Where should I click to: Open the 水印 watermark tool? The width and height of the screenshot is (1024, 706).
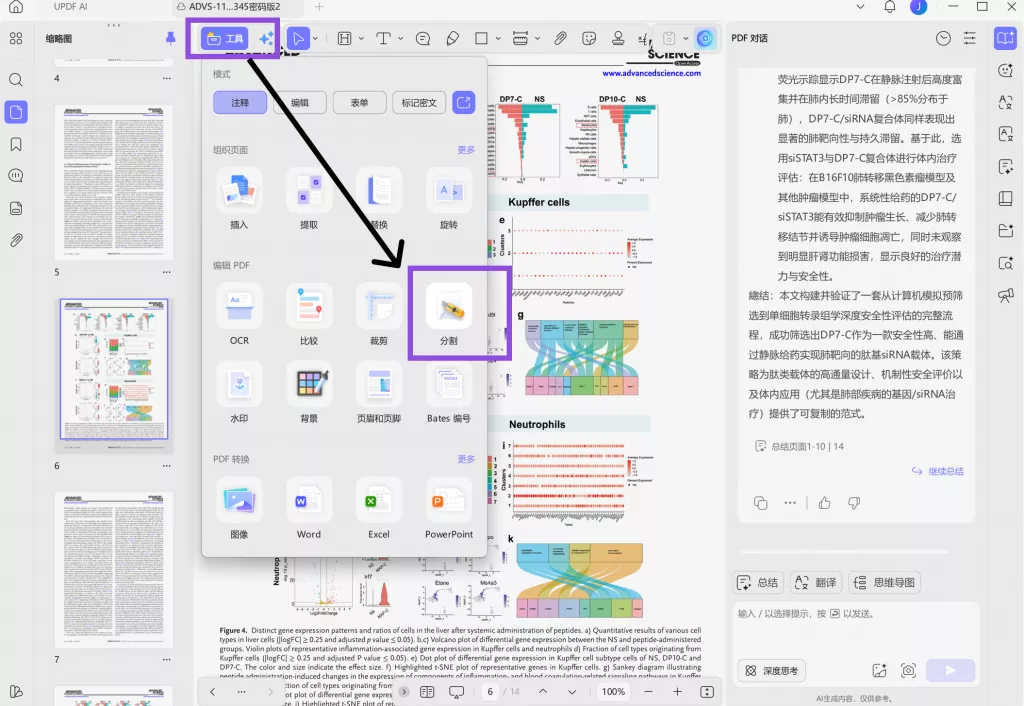pyautogui.click(x=239, y=392)
